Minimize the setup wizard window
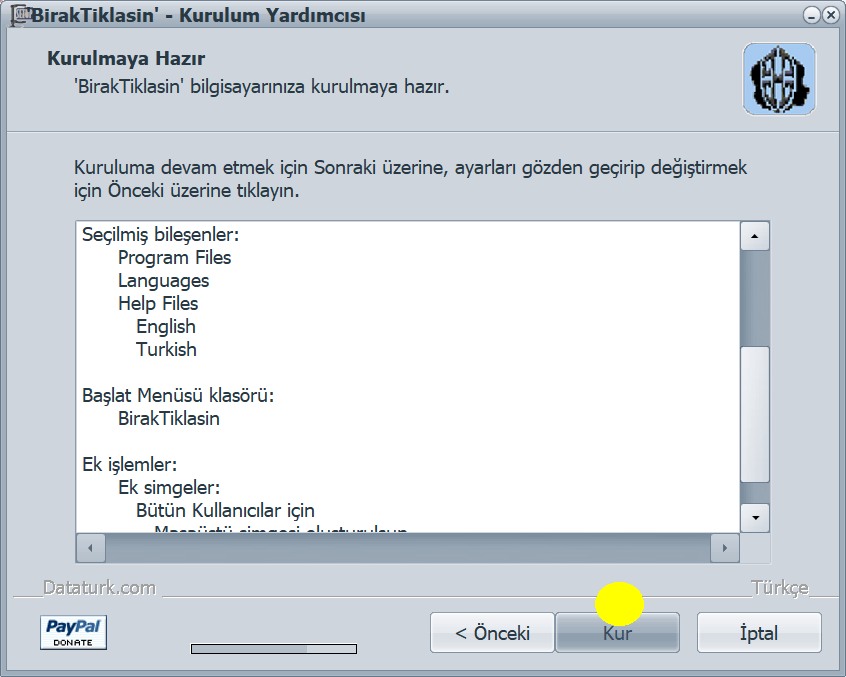 [811, 15]
